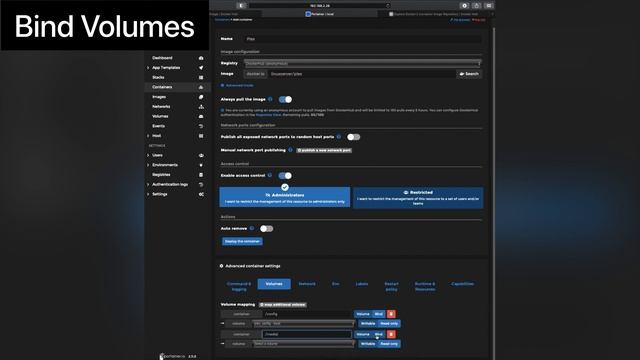The width and height of the screenshot is (640, 360).
Task: Click info icon beside Auto remove
Action: tap(252, 228)
